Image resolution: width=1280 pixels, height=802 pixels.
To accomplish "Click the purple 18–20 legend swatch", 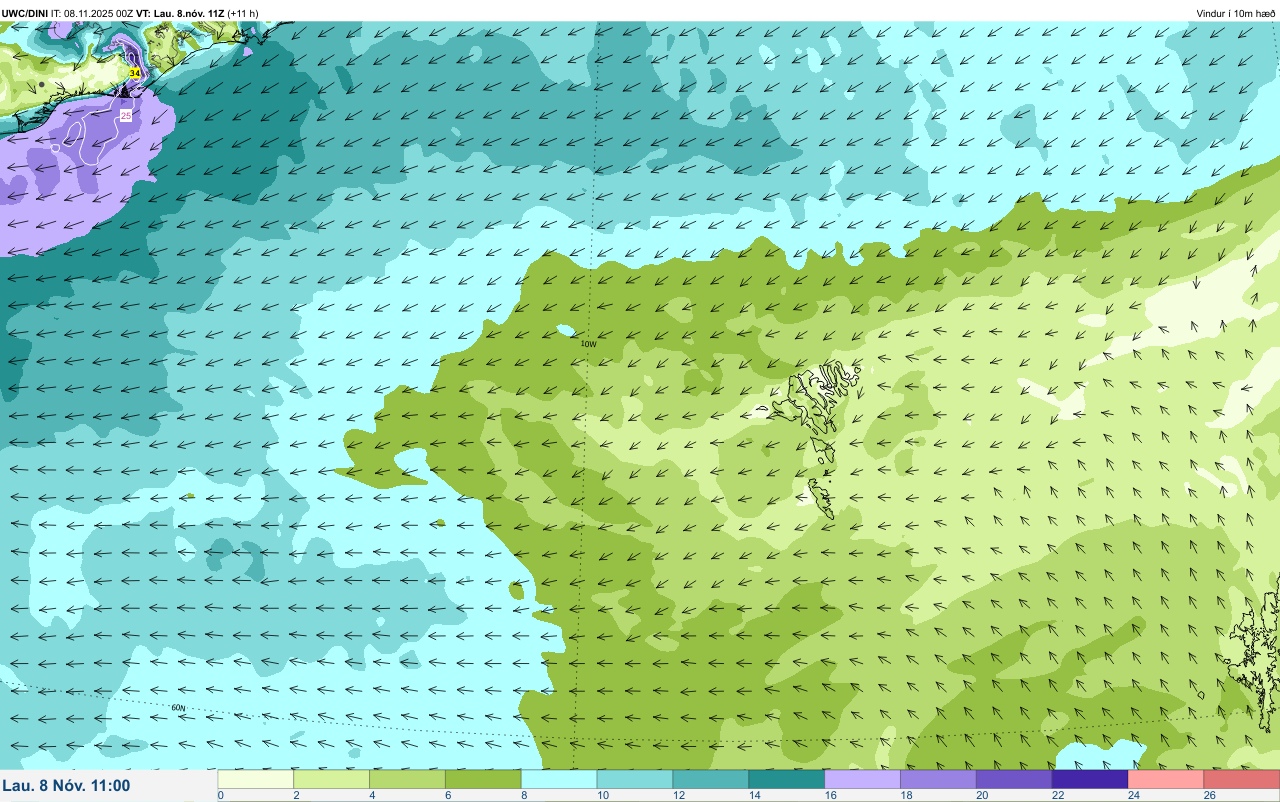I will 939,779.
